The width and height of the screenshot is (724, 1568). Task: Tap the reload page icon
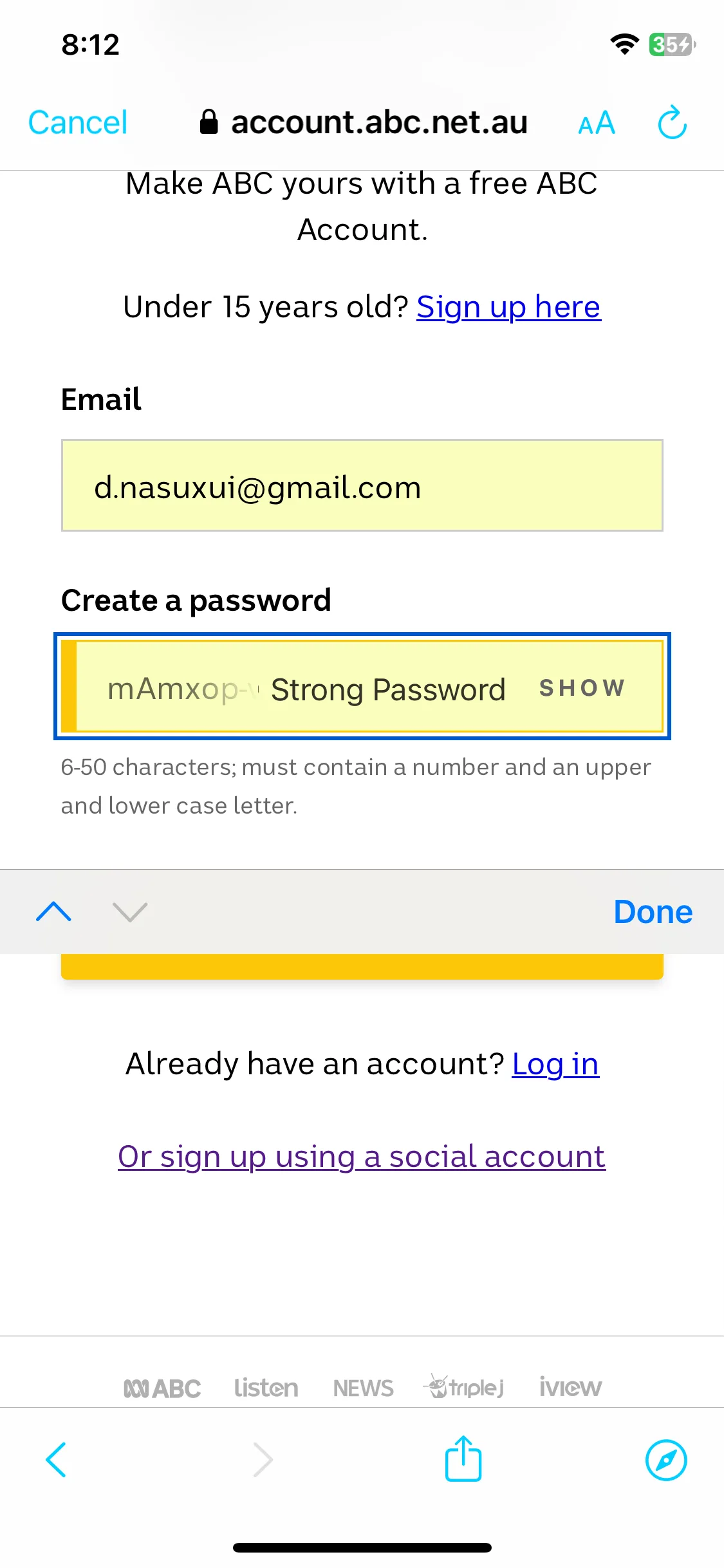673,122
